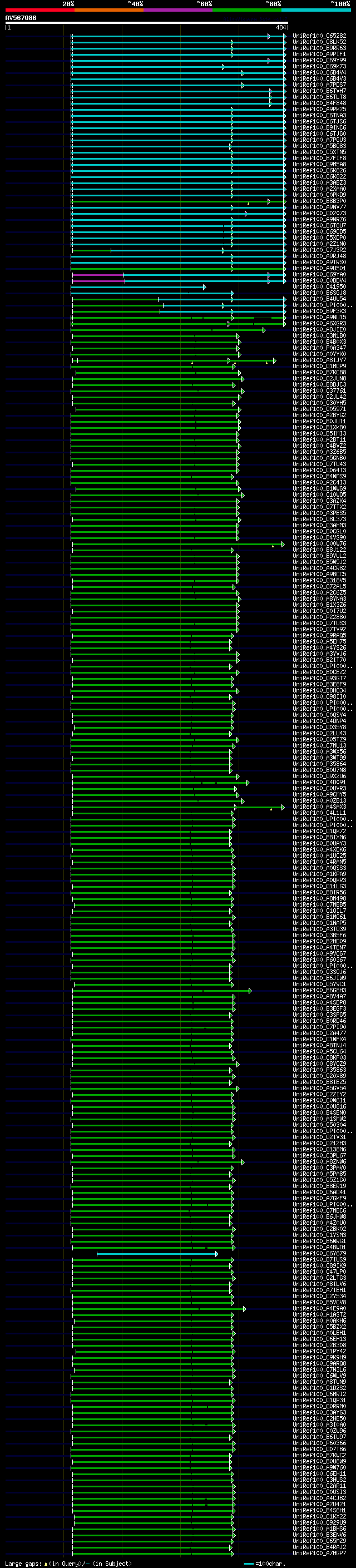Click short cyan alignment bar for Q6Y679
Viewport: 356px width, 1568px height.
[x=157, y=1254]
